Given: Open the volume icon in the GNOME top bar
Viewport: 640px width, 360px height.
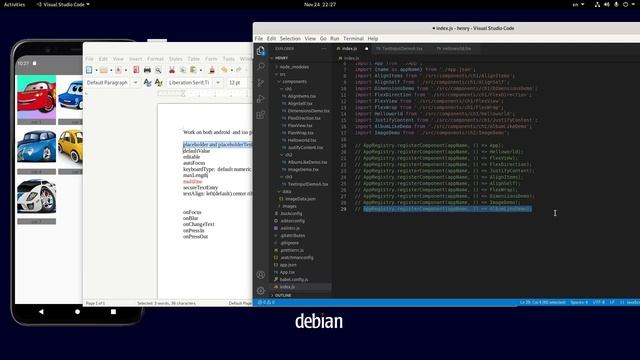Looking at the screenshot, I should (x=607, y=4).
